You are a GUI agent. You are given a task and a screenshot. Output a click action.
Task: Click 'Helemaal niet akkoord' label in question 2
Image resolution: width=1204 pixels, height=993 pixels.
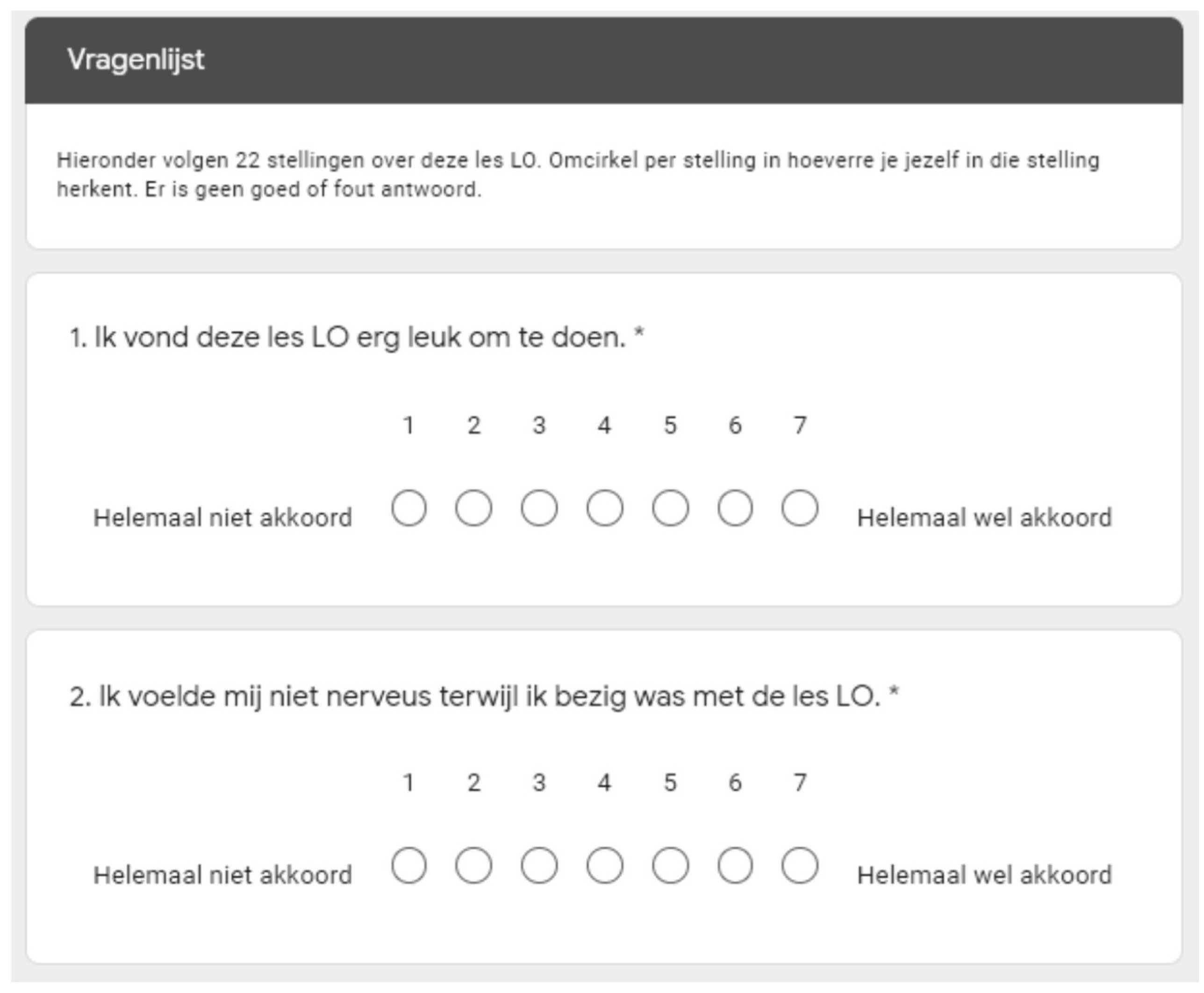pyautogui.click(x=222, y=875)
